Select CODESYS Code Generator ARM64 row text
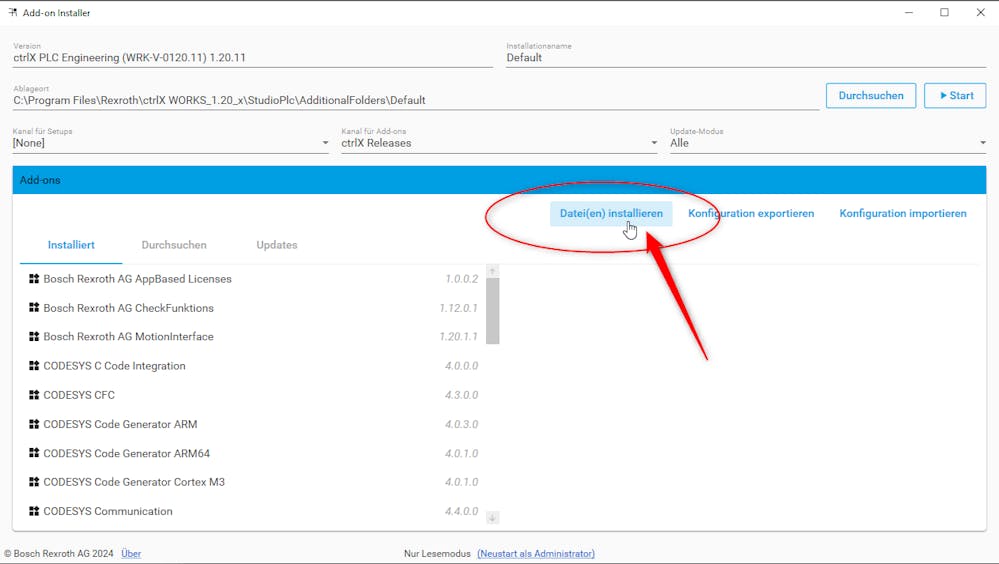The image size is (999, 564). pos(127,453)
